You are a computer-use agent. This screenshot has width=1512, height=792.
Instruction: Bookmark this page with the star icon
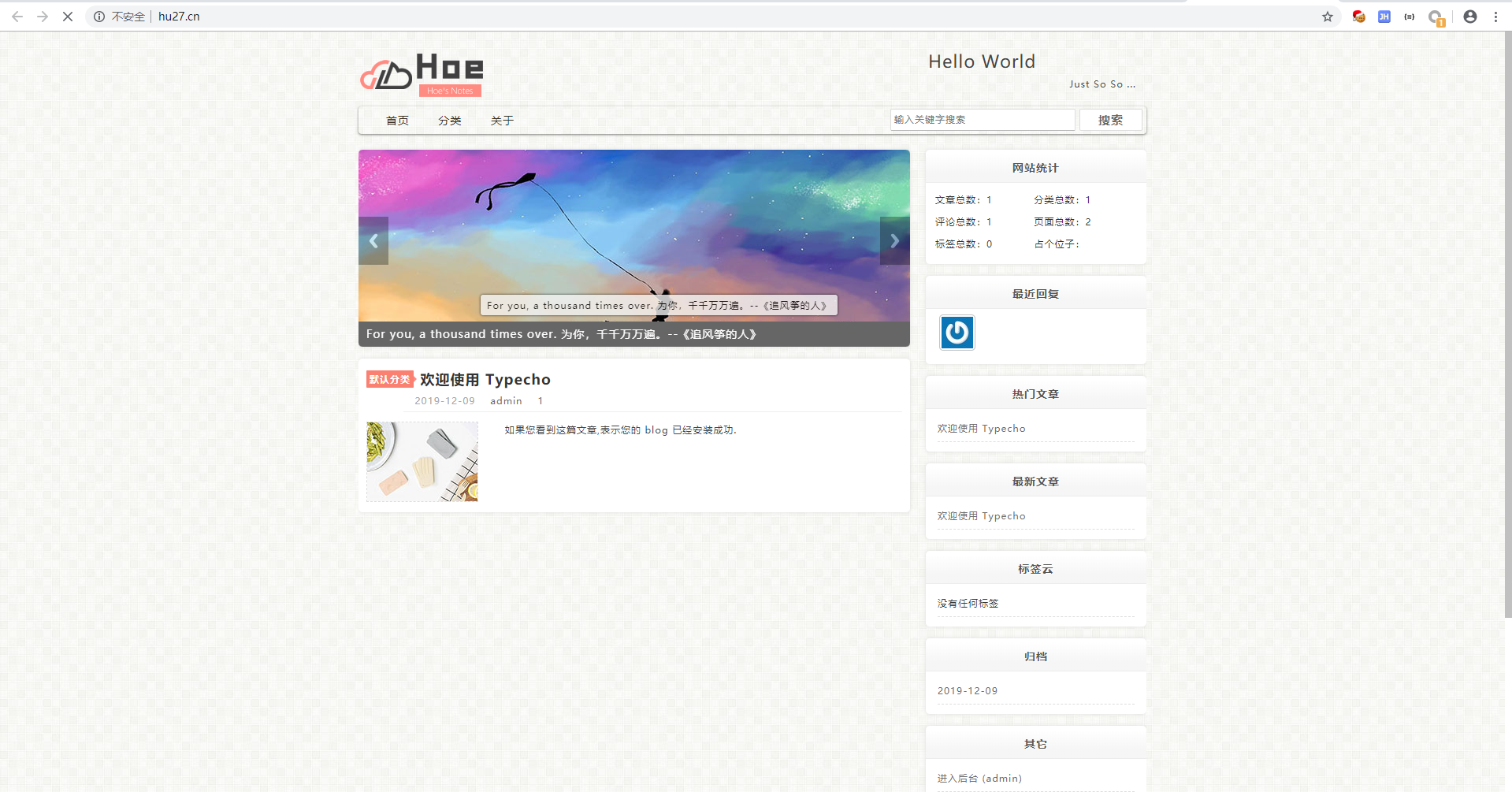[1328, 17]
